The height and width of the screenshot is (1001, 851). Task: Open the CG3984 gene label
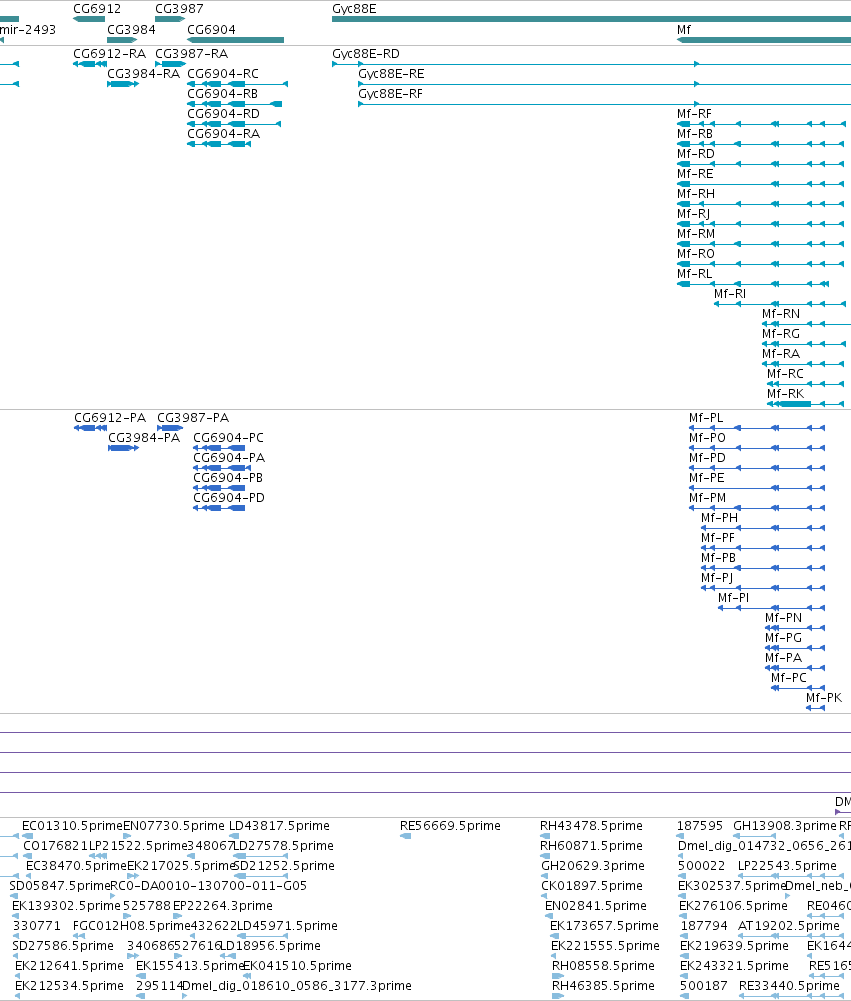click(x=132, y=30)
